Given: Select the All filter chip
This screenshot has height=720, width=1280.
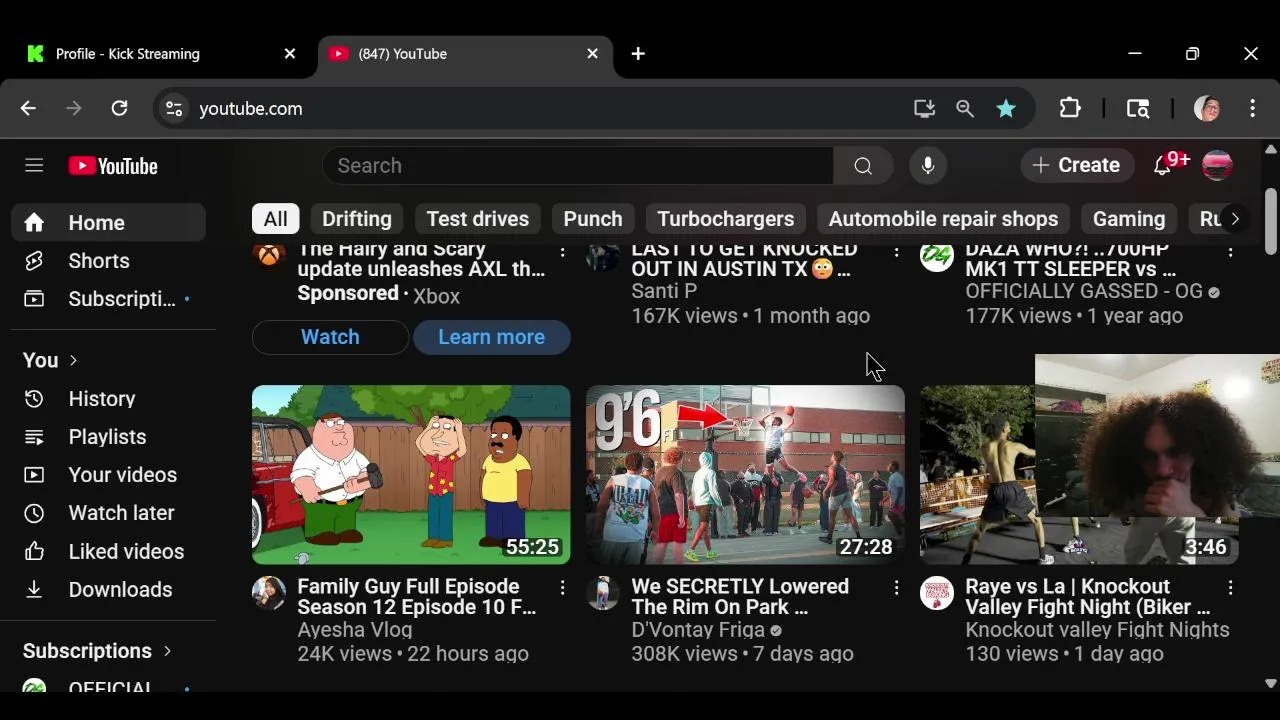Looking at the screenshot, I should pyautogui.click(x=275, y=219).
